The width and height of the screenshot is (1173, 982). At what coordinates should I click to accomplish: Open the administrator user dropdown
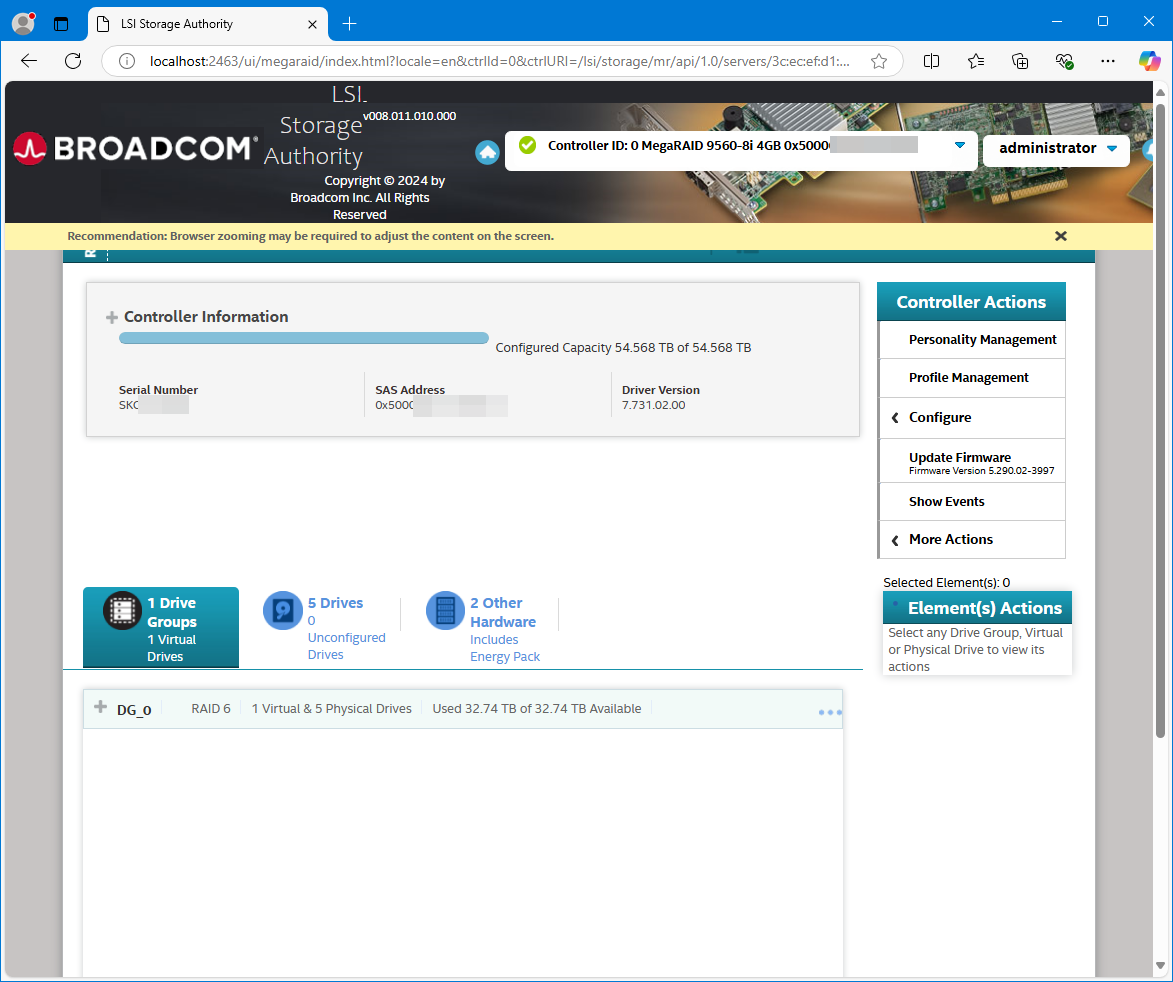1056,148
